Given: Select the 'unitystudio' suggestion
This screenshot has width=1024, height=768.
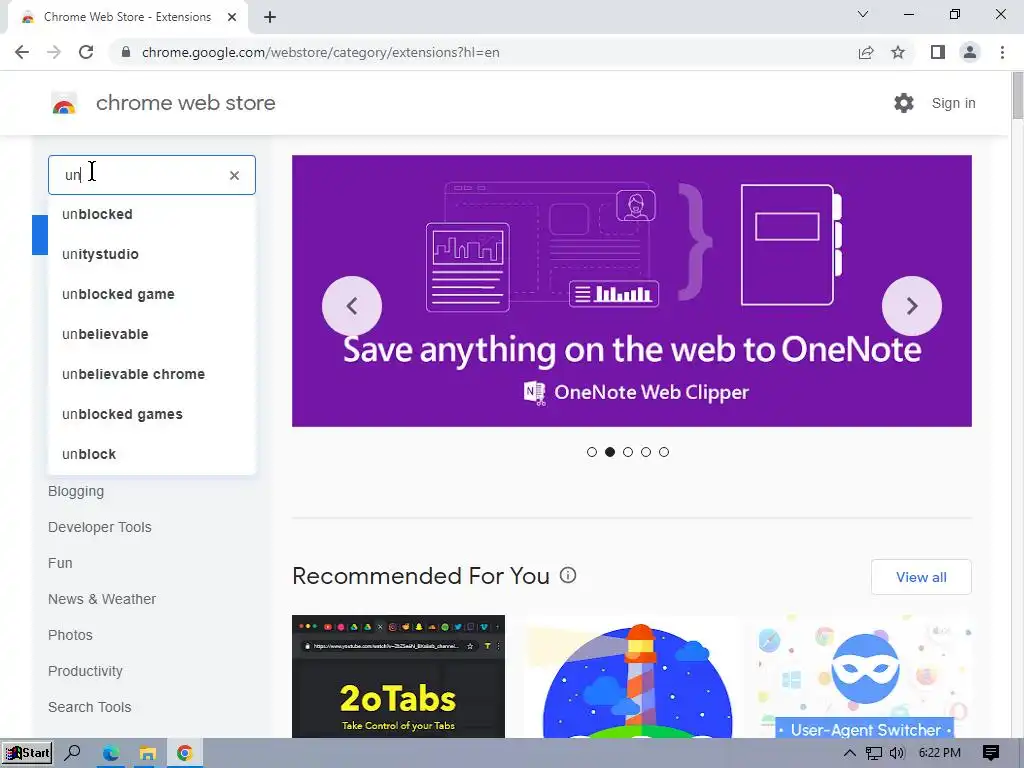Looking at the screenshot, I should coord(152,254).
